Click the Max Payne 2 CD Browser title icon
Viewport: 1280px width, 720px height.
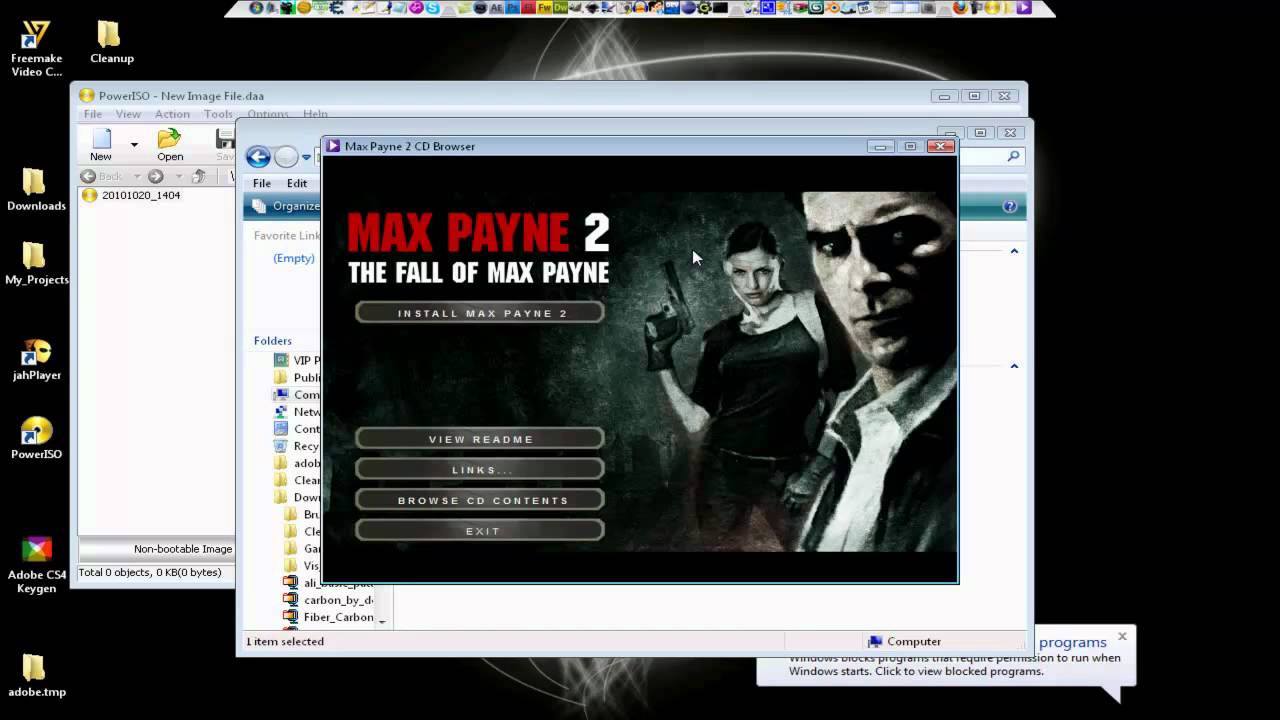point(333,146)
